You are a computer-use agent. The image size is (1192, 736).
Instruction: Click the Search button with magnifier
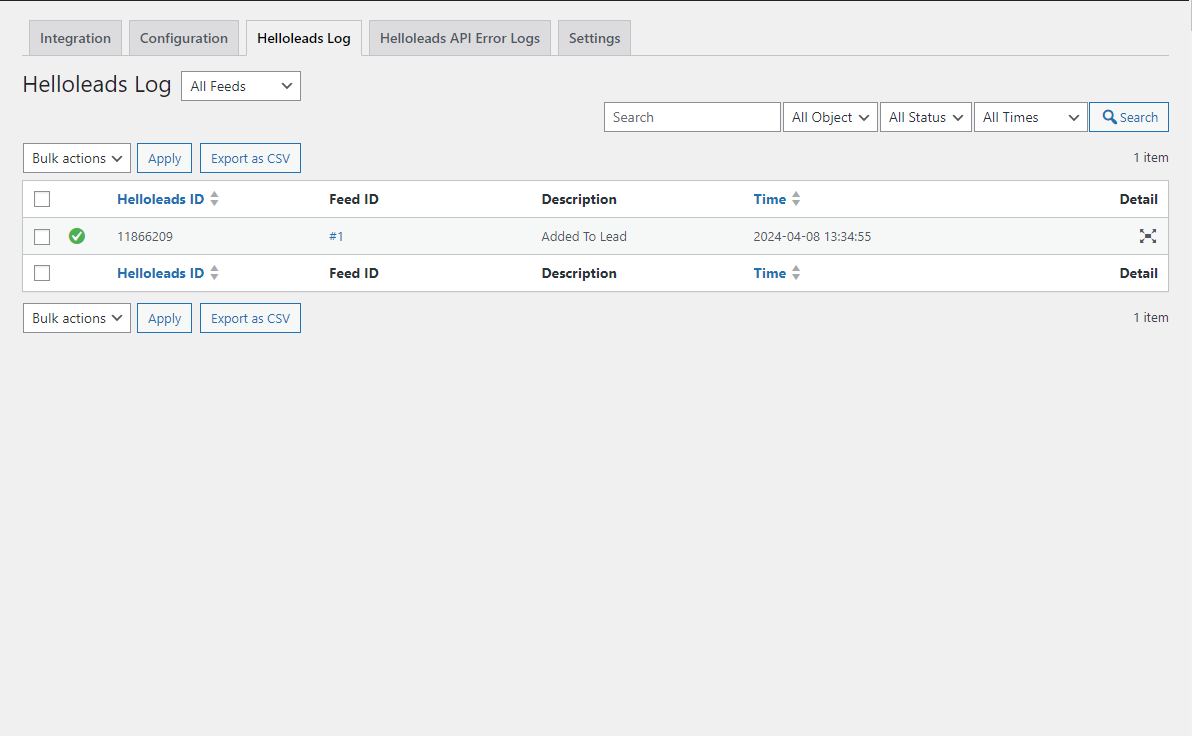click(1129, 117)
